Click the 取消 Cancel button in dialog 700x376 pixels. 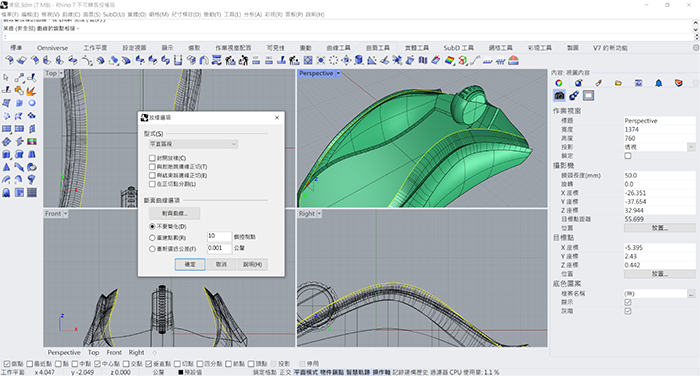click(221, 264)
